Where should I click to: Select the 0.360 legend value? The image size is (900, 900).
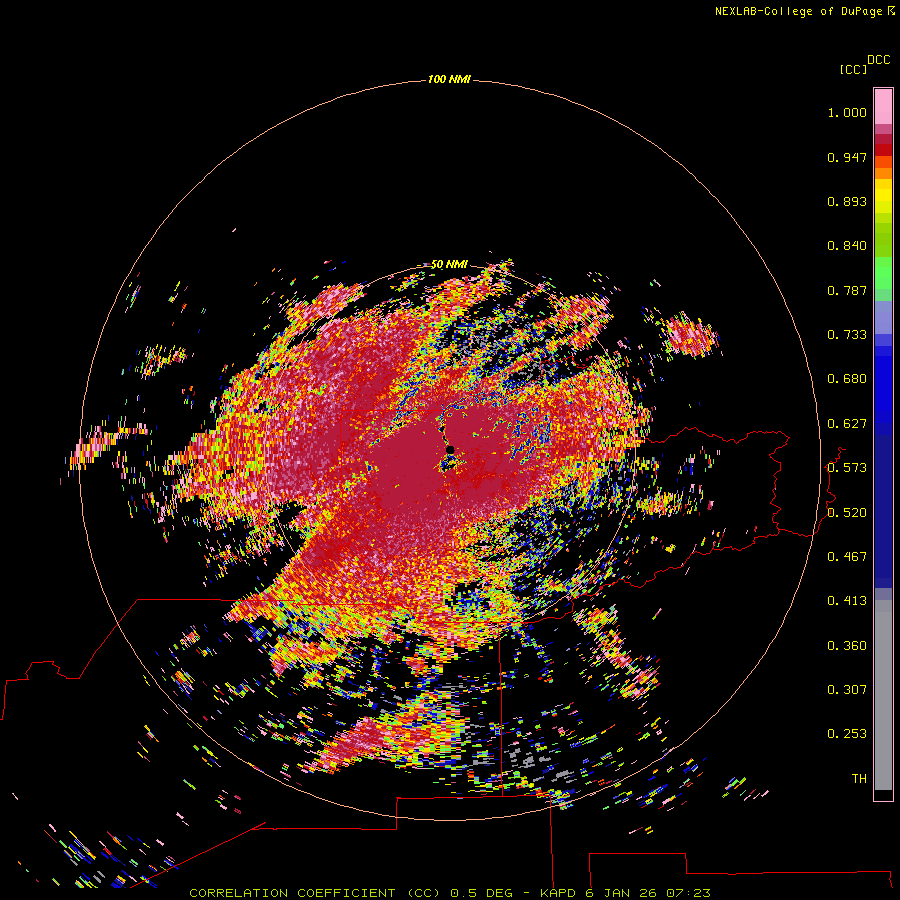(847, 646)
